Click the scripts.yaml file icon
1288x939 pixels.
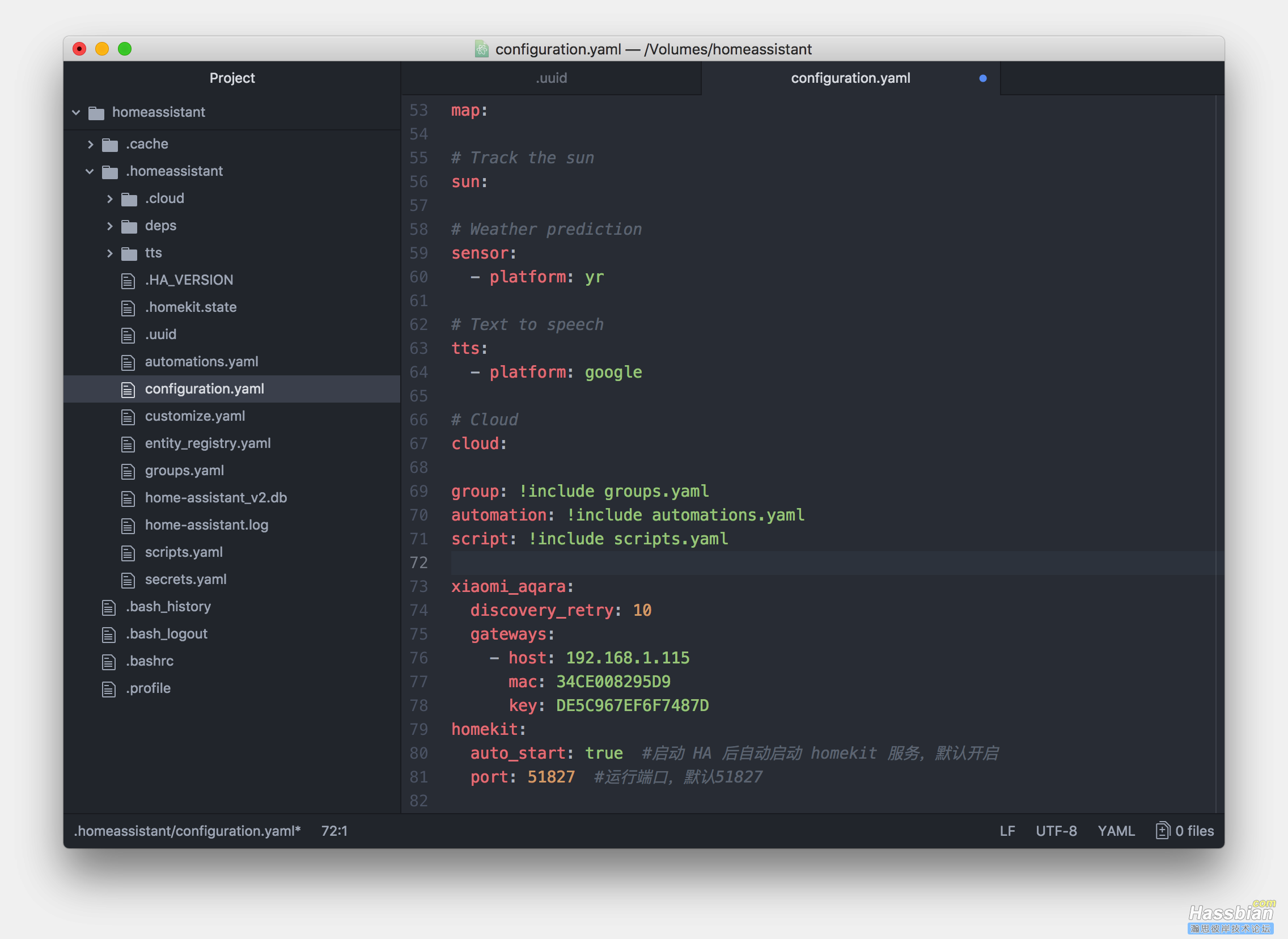128,553
